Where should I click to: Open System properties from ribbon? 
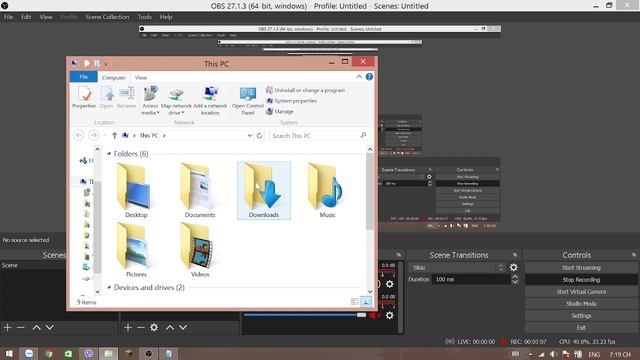(291, 101)
